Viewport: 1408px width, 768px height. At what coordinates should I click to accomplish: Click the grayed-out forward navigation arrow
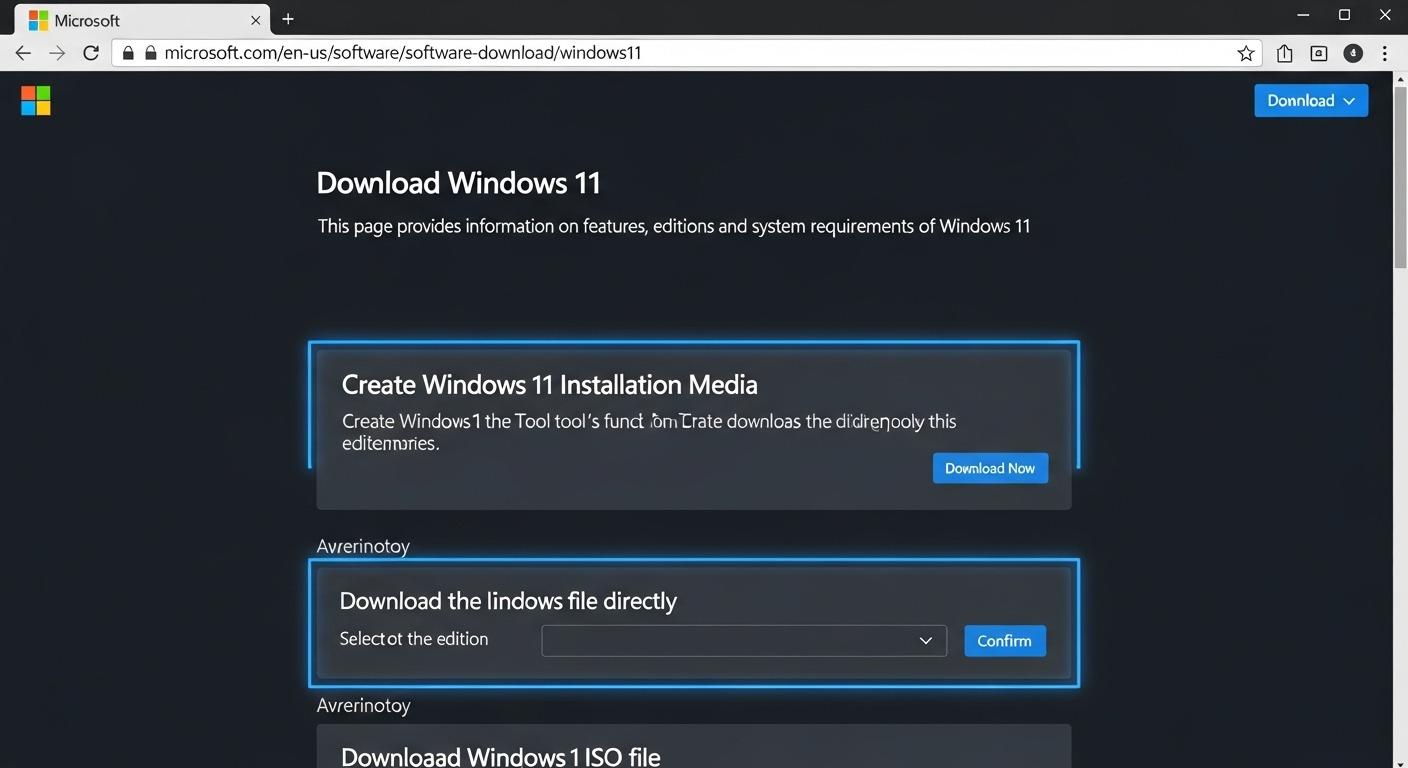[x=57, y=53]
